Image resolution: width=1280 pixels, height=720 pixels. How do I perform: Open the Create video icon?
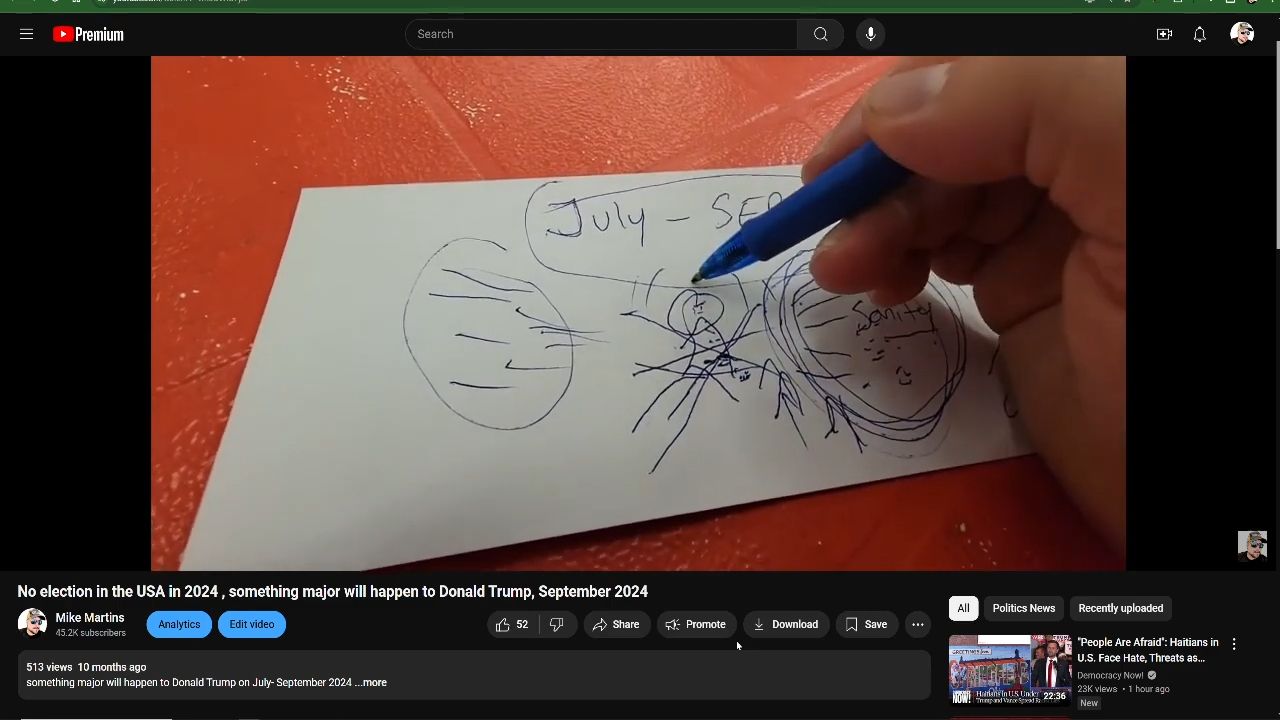point(1164,34)
